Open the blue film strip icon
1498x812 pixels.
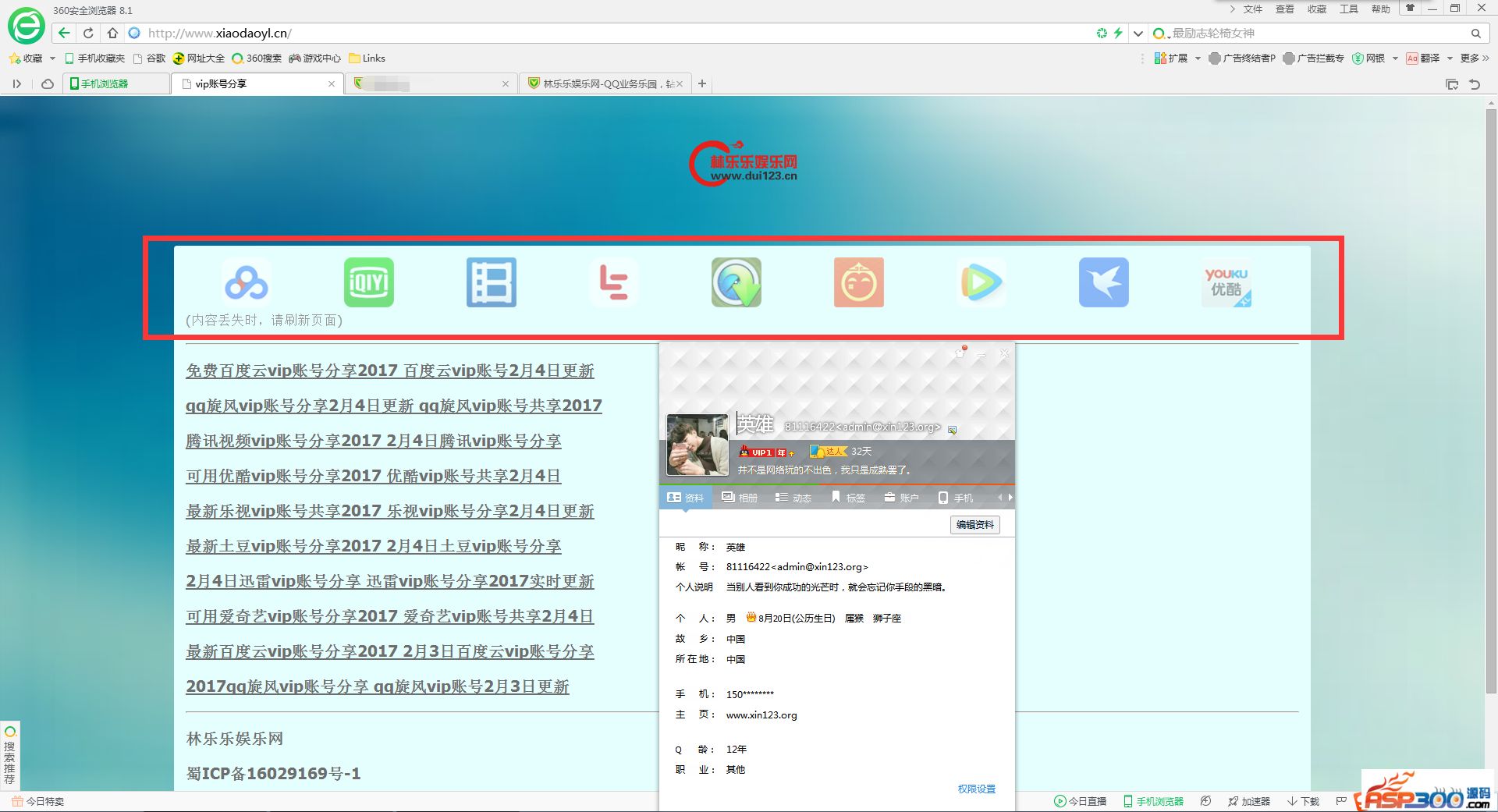492,282
